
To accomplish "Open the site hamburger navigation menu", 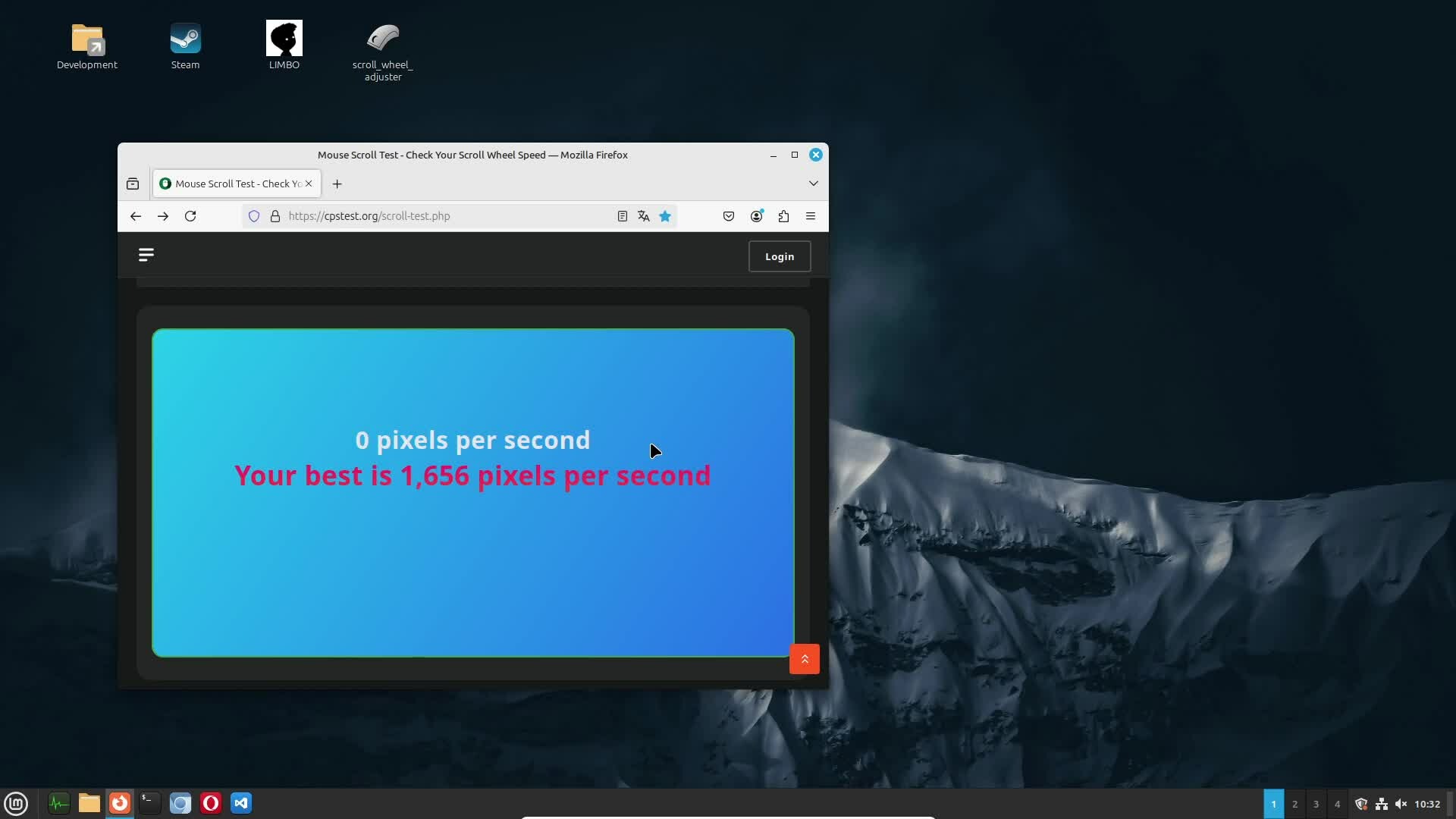I will pyautogui.click(x=146, y=255).
